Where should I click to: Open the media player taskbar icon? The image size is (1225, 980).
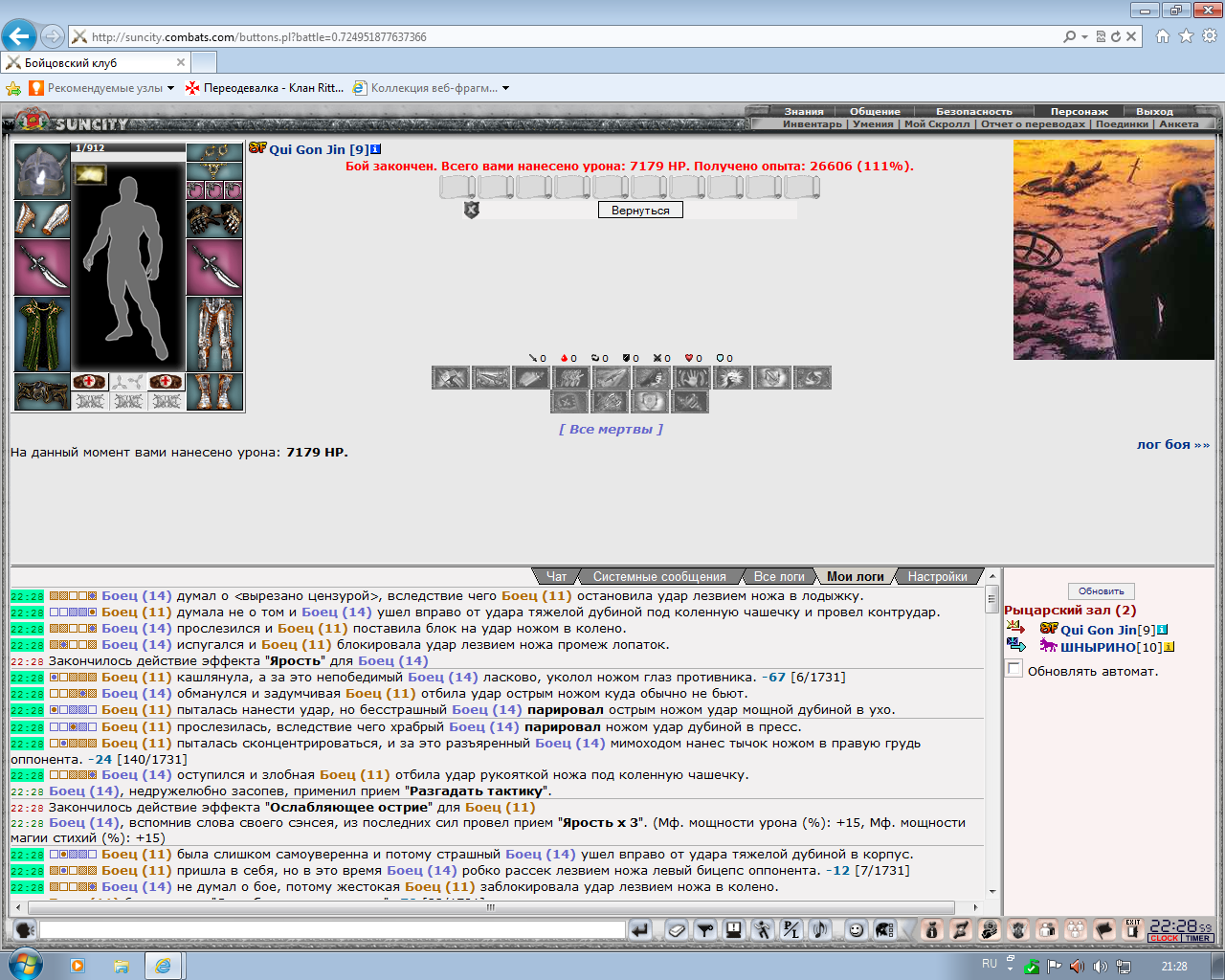(x=78, y=966)
